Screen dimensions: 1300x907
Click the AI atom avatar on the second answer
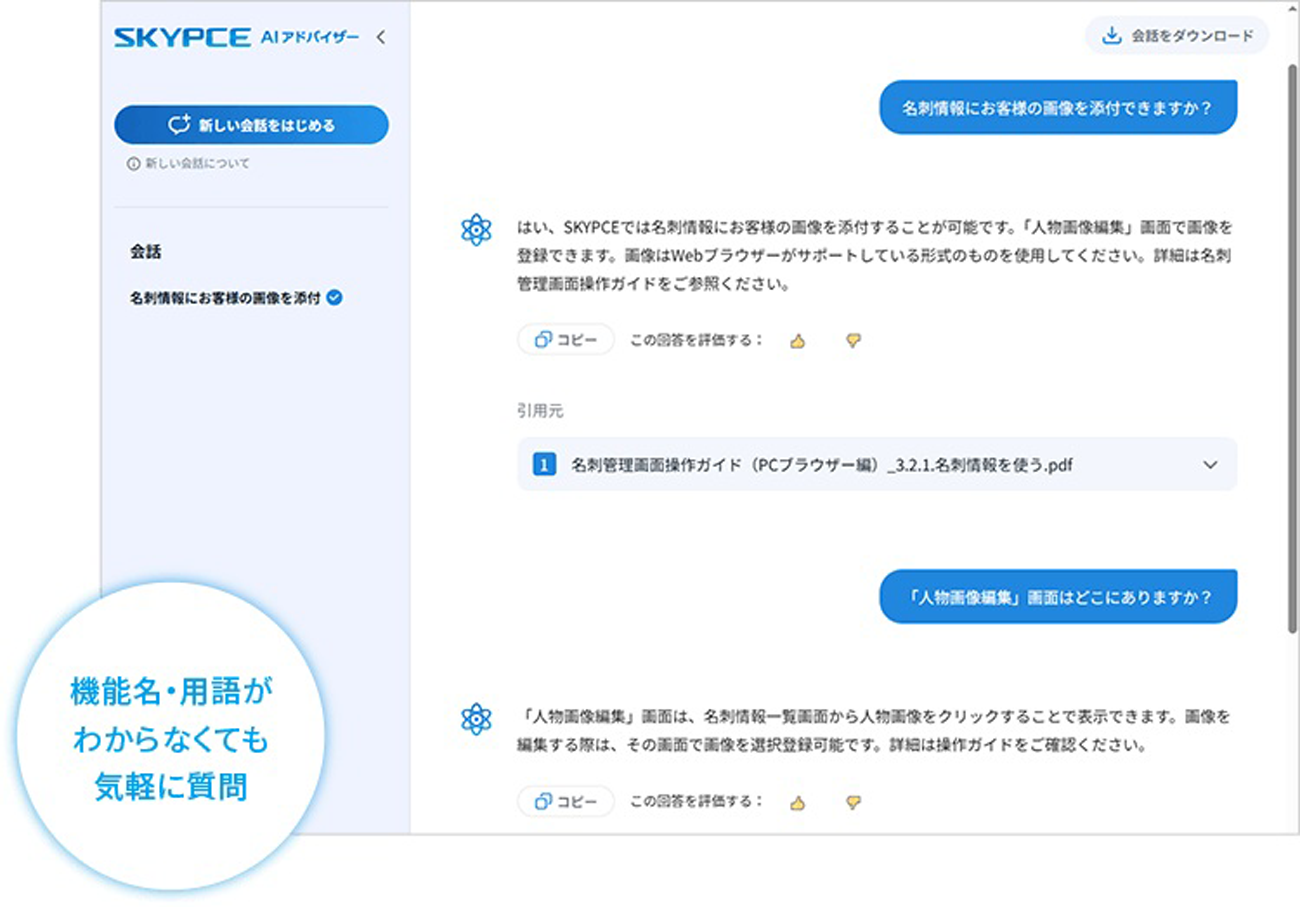[476, 718]
